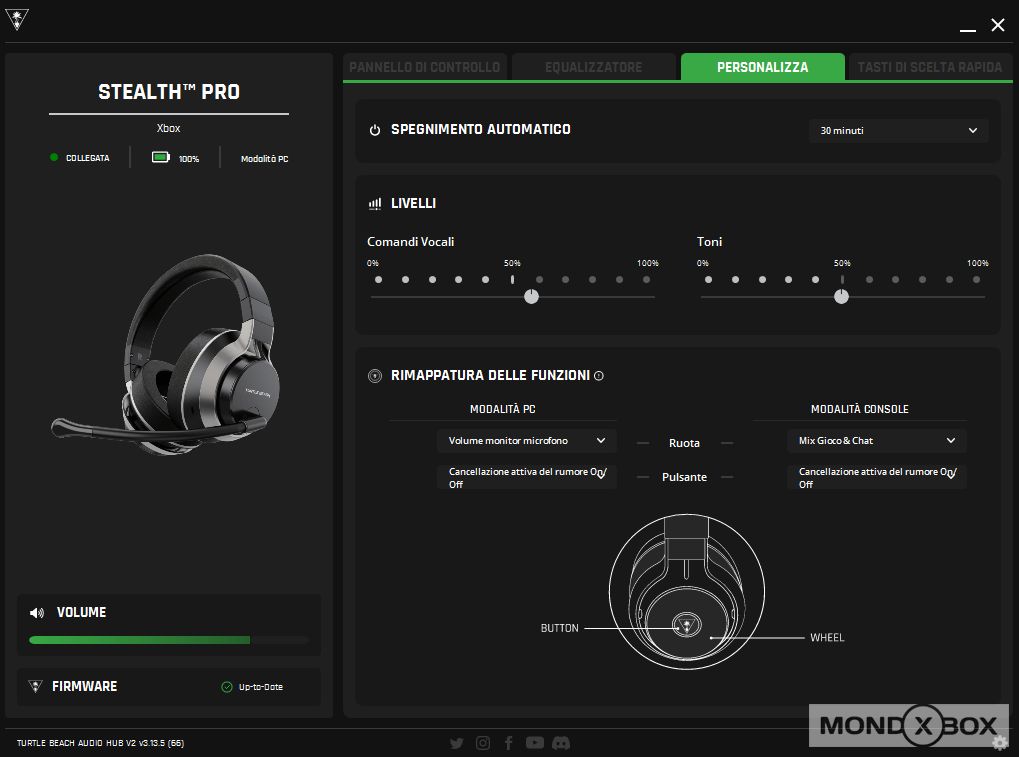The height and width of the screenshot is (757, 1019).
Task: Open the YouTube channel icon
Action: click(535, 743)
